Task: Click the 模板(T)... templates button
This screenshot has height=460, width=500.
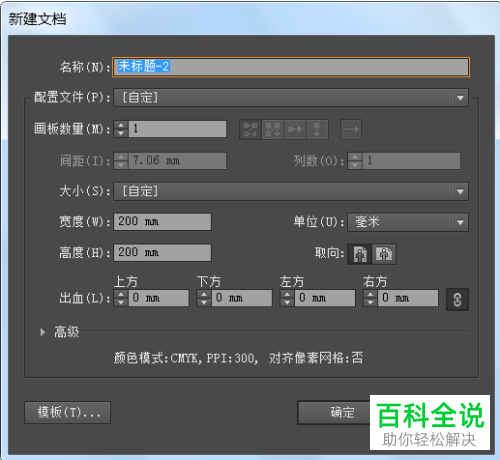Action: pyautogui.click(x=67, y=412)
